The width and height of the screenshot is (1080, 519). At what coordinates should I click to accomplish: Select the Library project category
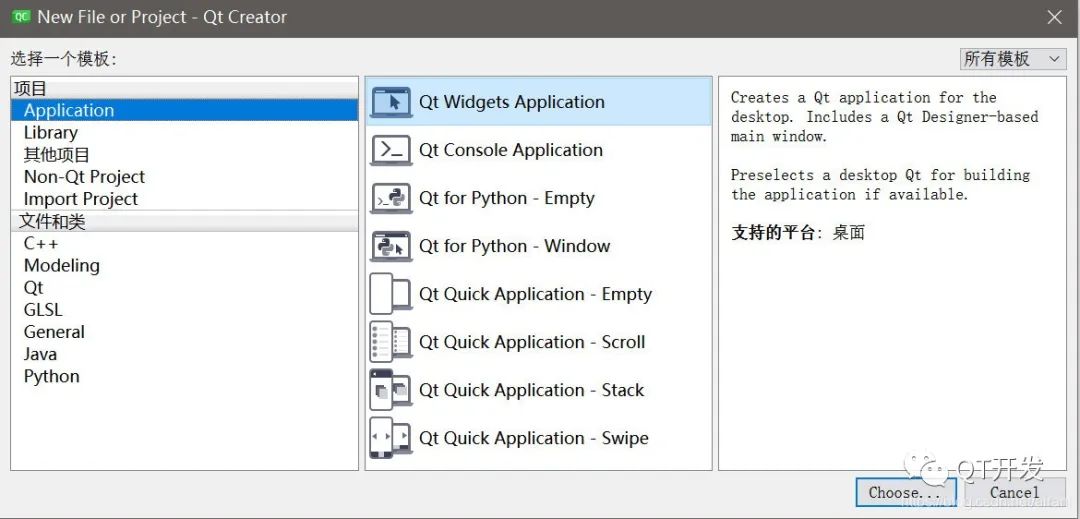coord(185,132)
